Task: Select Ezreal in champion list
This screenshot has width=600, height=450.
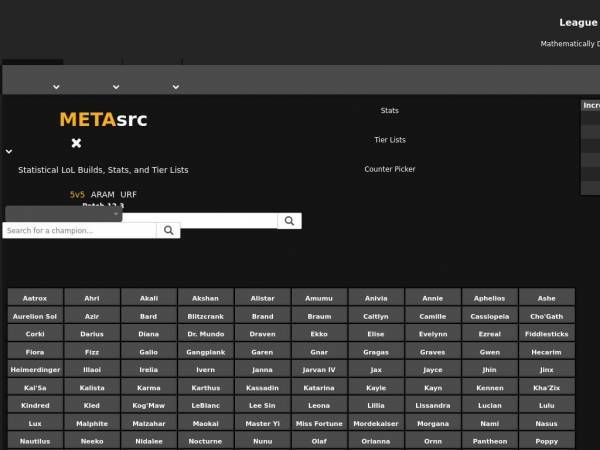Action: pyautogui.click(x=490, y=333)
